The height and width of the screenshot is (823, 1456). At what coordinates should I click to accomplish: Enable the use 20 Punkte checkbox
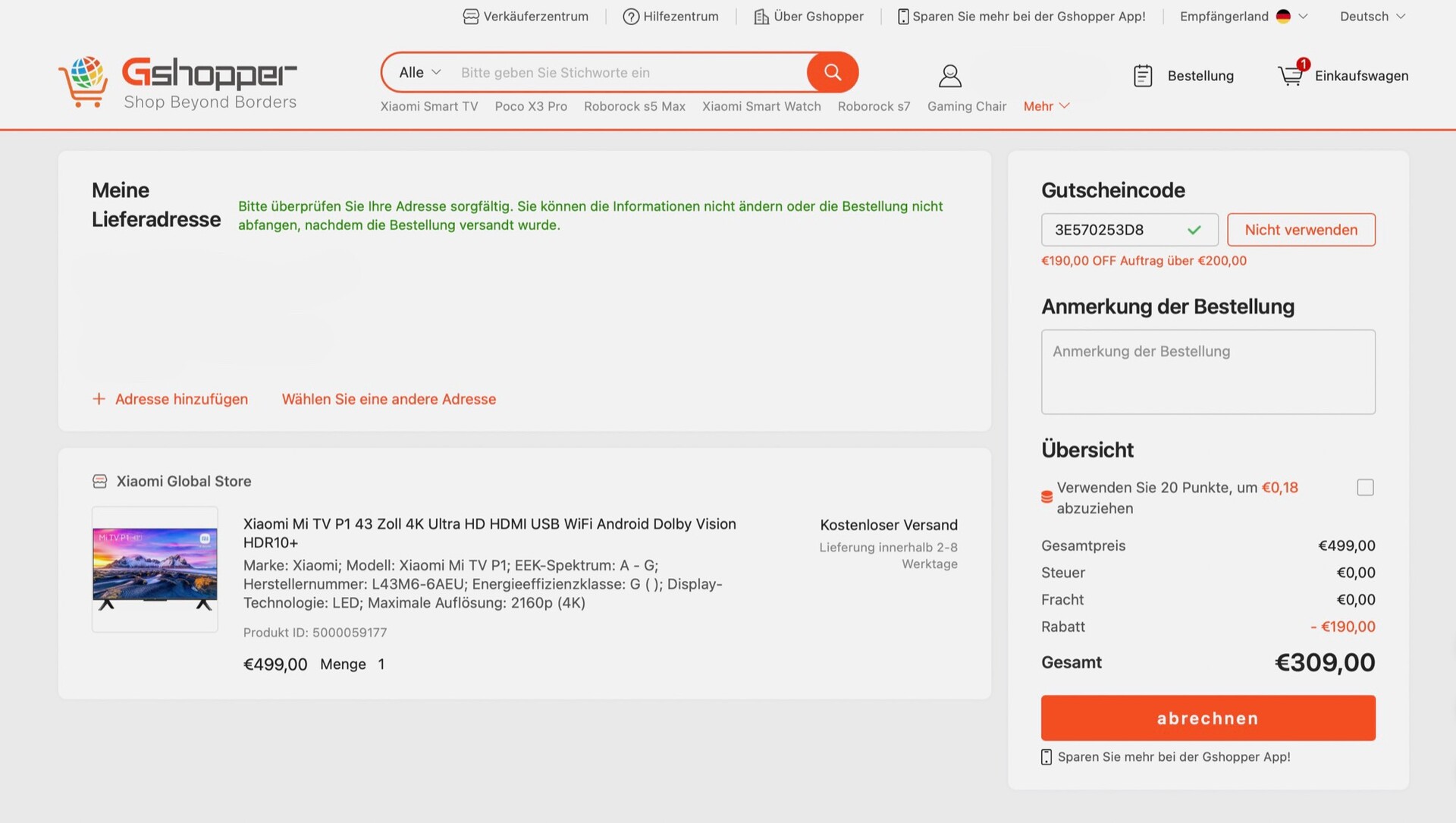(x=1365, y=488)
